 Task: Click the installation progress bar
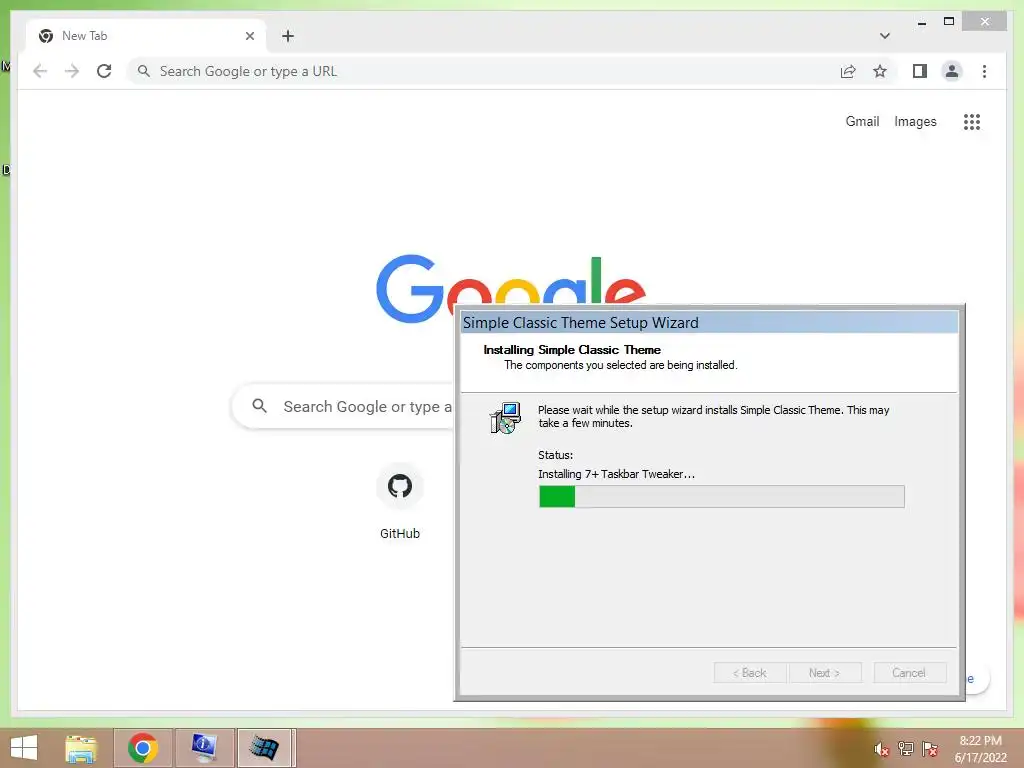[722, 496]
